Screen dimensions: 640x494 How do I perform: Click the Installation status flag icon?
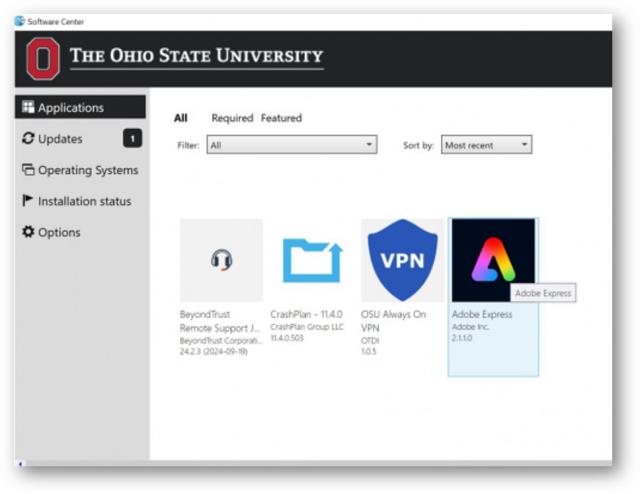point(27,200)
